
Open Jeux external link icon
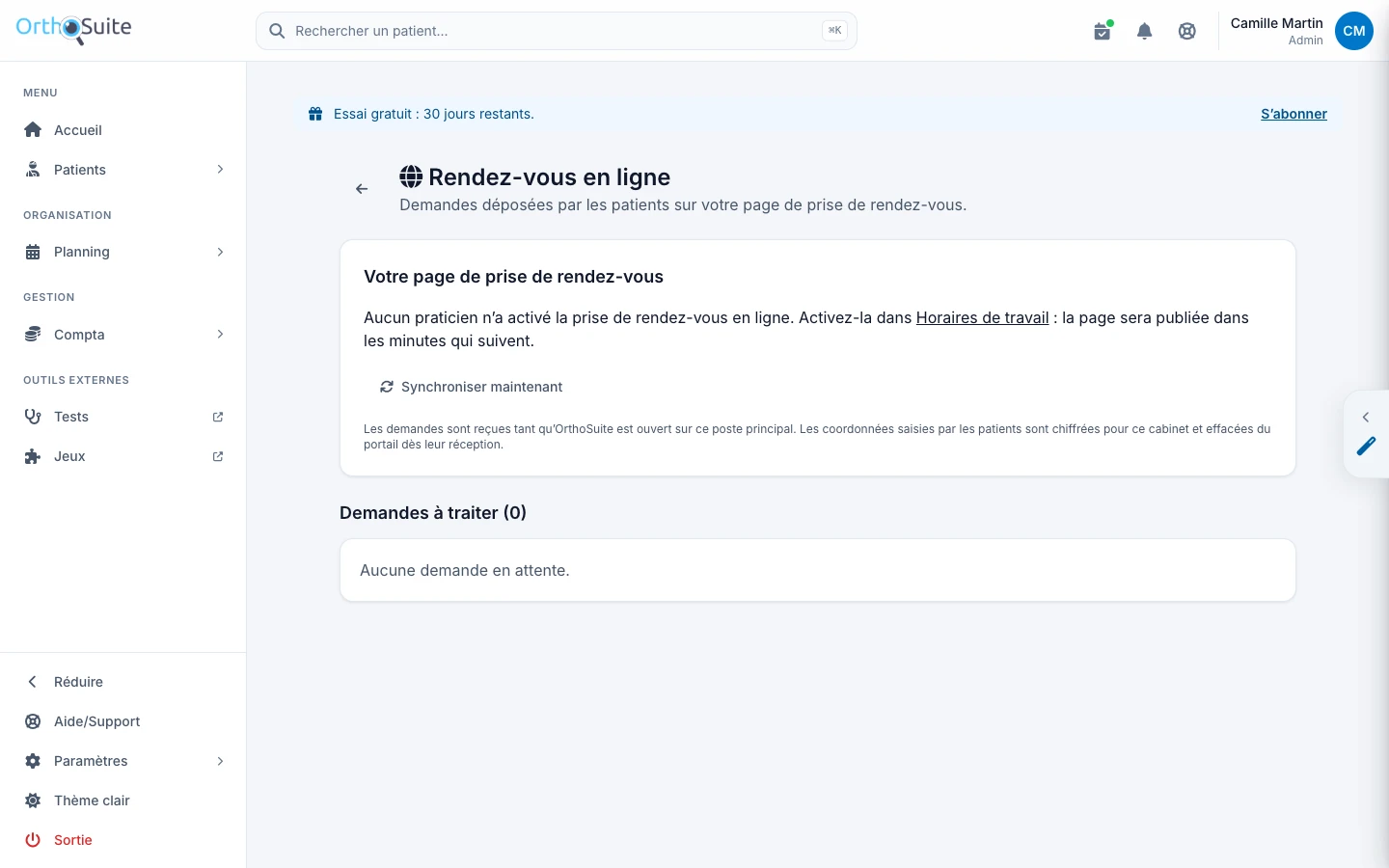[x=218, y=456]
